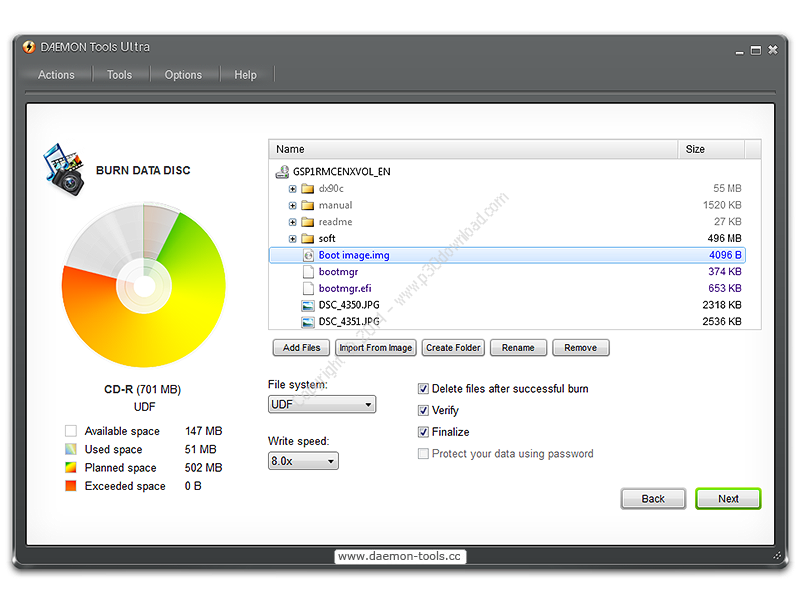
Task: Click the Add Files button
Action: click(302, 348)
